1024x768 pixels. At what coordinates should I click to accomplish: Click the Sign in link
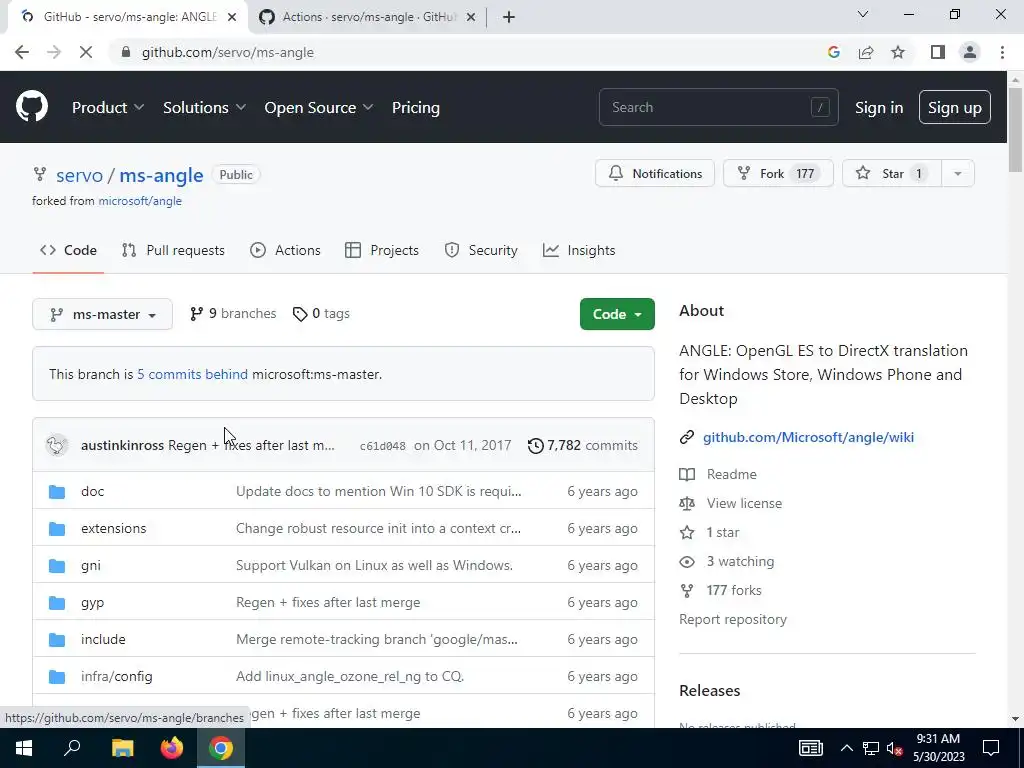(879, 107)
